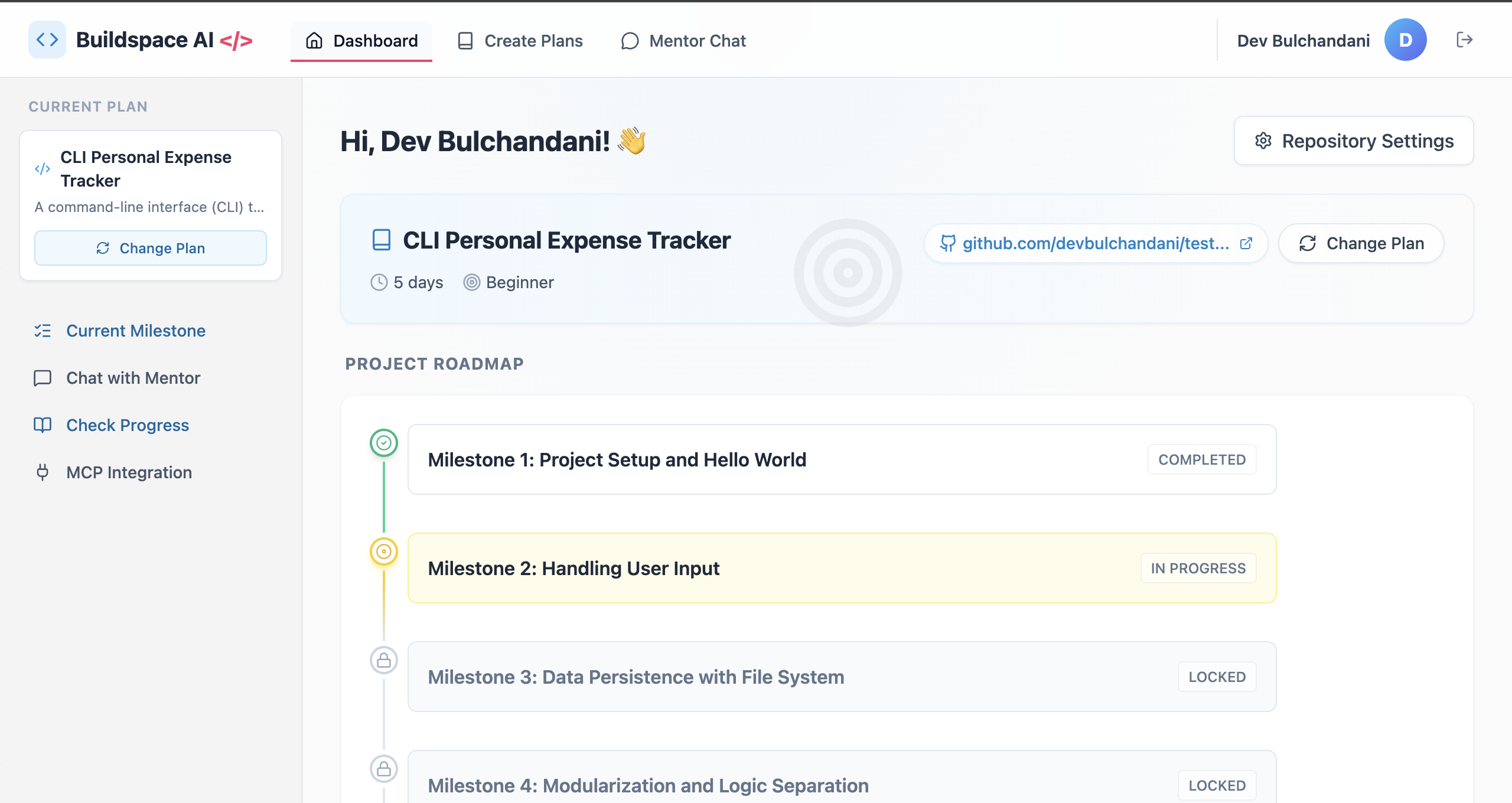The height and width of the screenshot is (803, 1512).
Task: Click the plug icon for MCP Integration
Action: click(43, 472)
